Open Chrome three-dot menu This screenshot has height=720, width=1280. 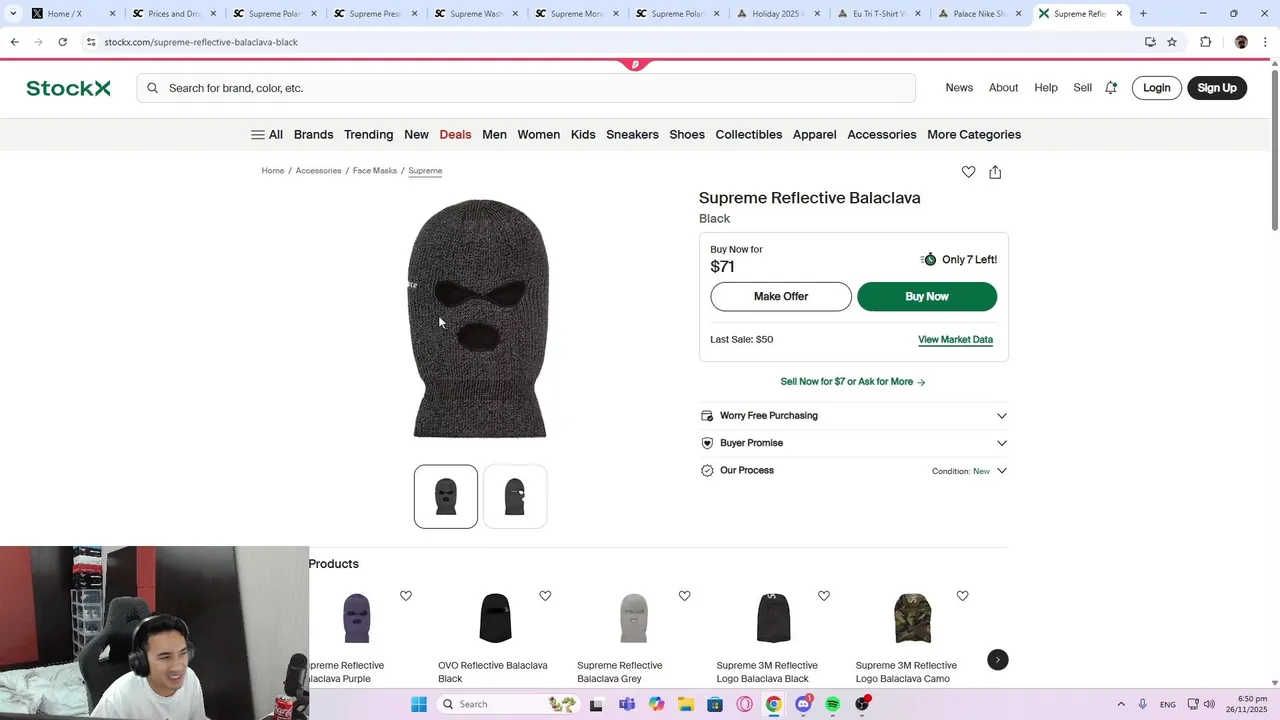pos(1266,42)
